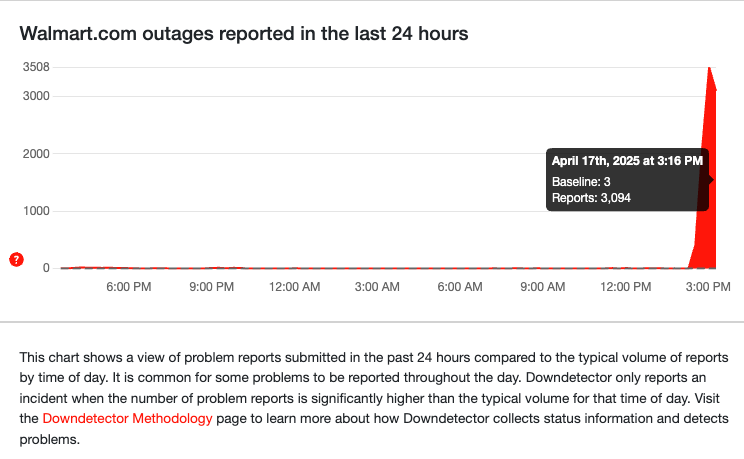
Task: Select the 9:00 AM time axis label
Action: click(543, 287)
